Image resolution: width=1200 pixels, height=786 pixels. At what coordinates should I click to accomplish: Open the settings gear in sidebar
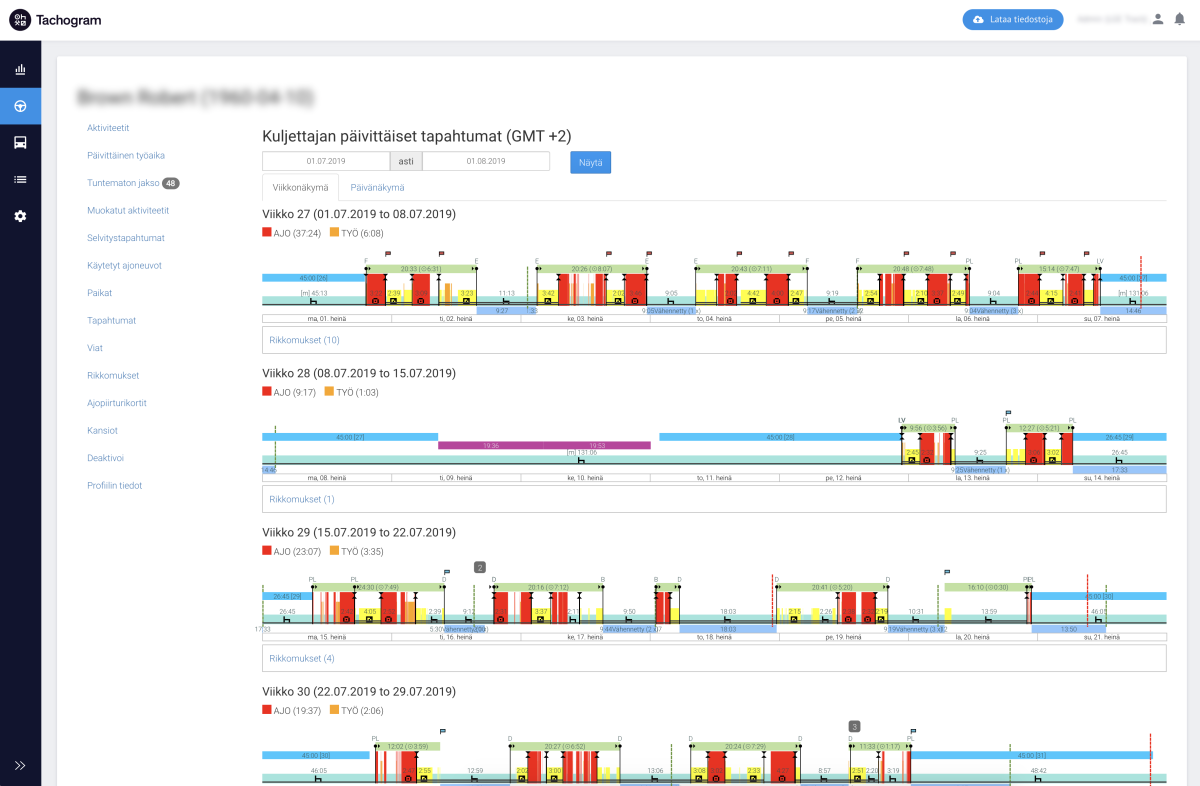(x=20, y=216)
